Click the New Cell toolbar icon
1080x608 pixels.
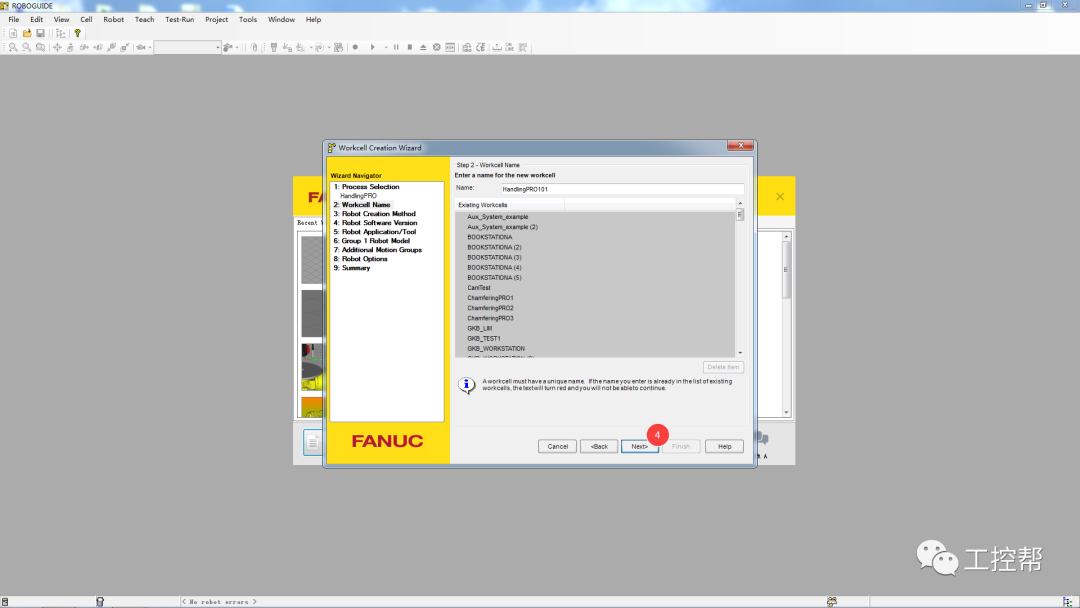(x=13, y=33)
